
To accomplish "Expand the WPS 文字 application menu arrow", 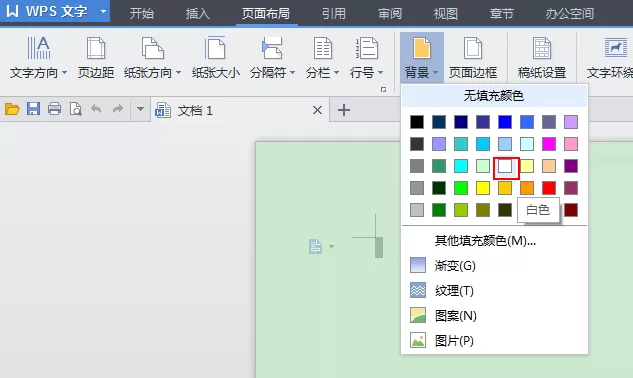I will 103,11.
